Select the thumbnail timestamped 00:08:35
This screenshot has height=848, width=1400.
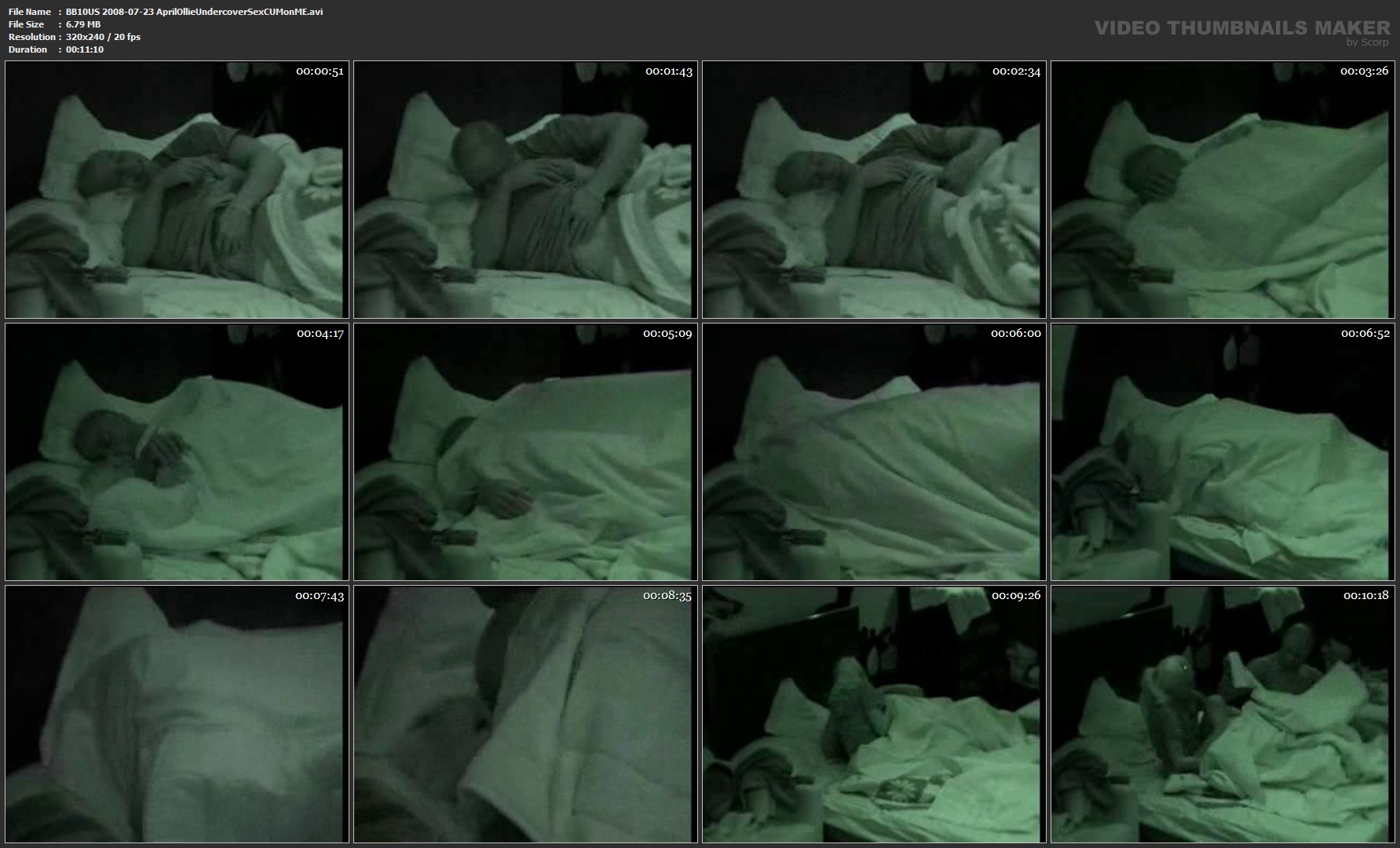(525, 714)
